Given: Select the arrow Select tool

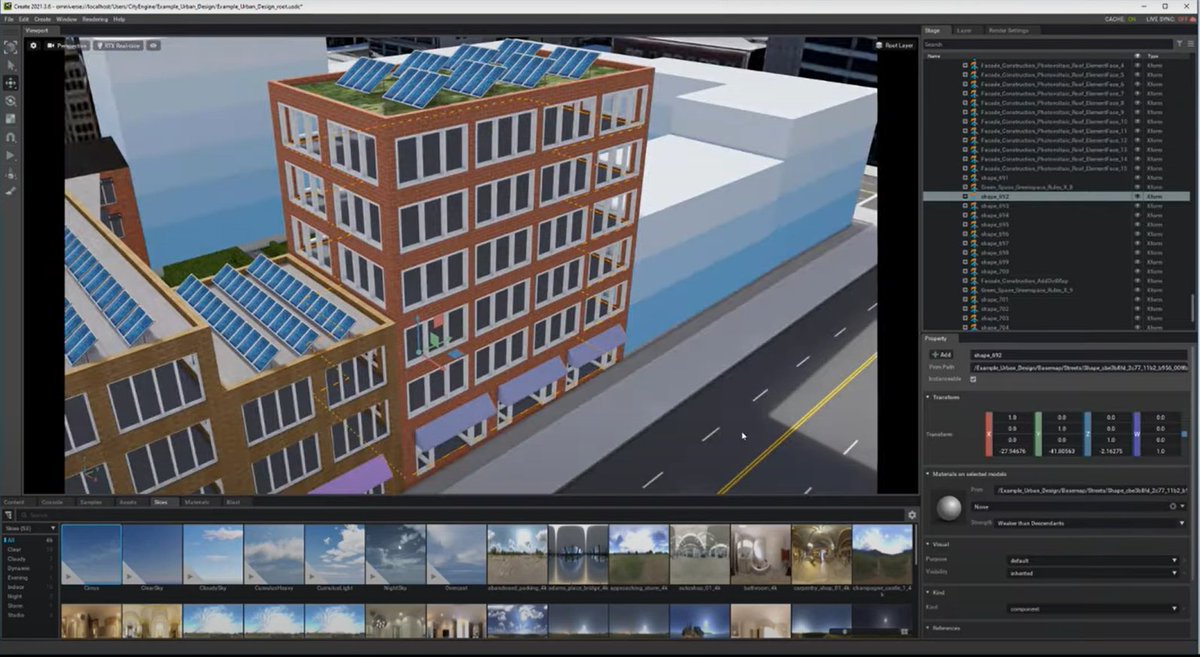Looking at the screenshot, I should point(10,65).
